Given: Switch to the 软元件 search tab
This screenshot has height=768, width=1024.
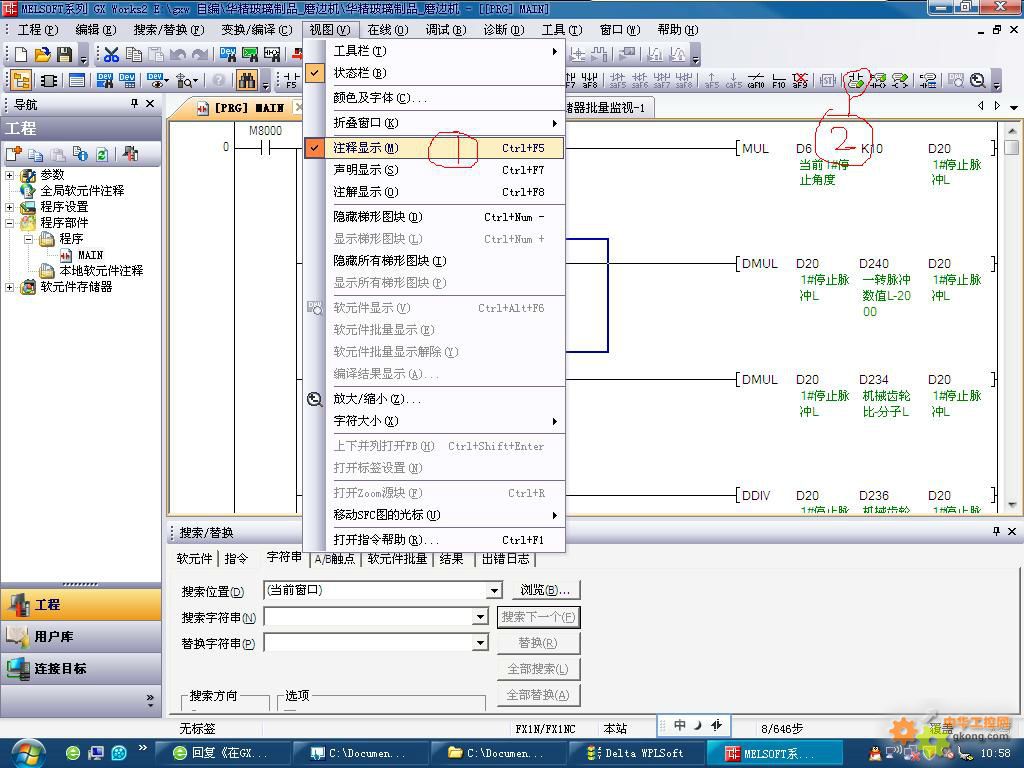Looking at the screenshot, I should 194,559.
